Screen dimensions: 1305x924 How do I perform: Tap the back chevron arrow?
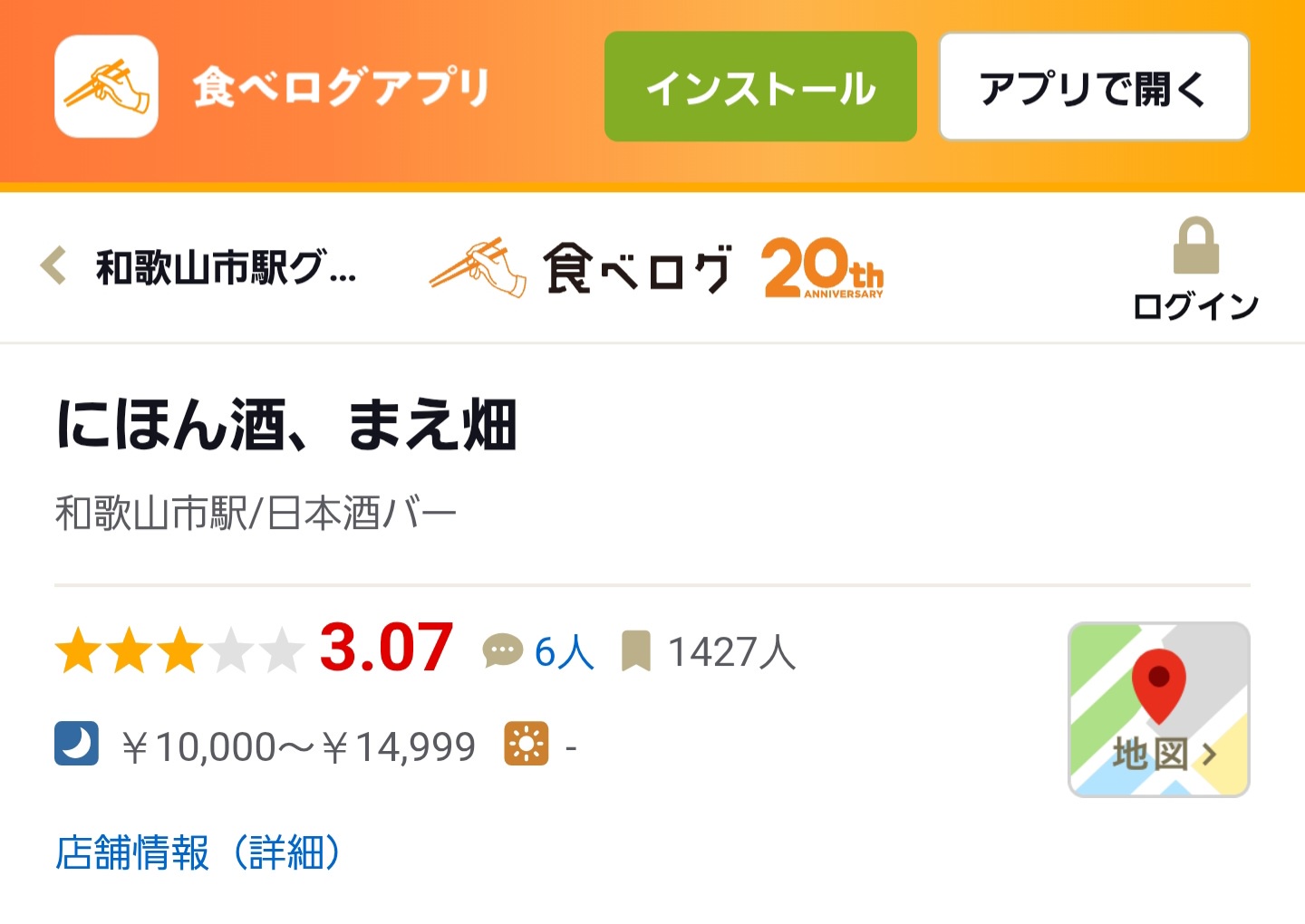(54, 266)
